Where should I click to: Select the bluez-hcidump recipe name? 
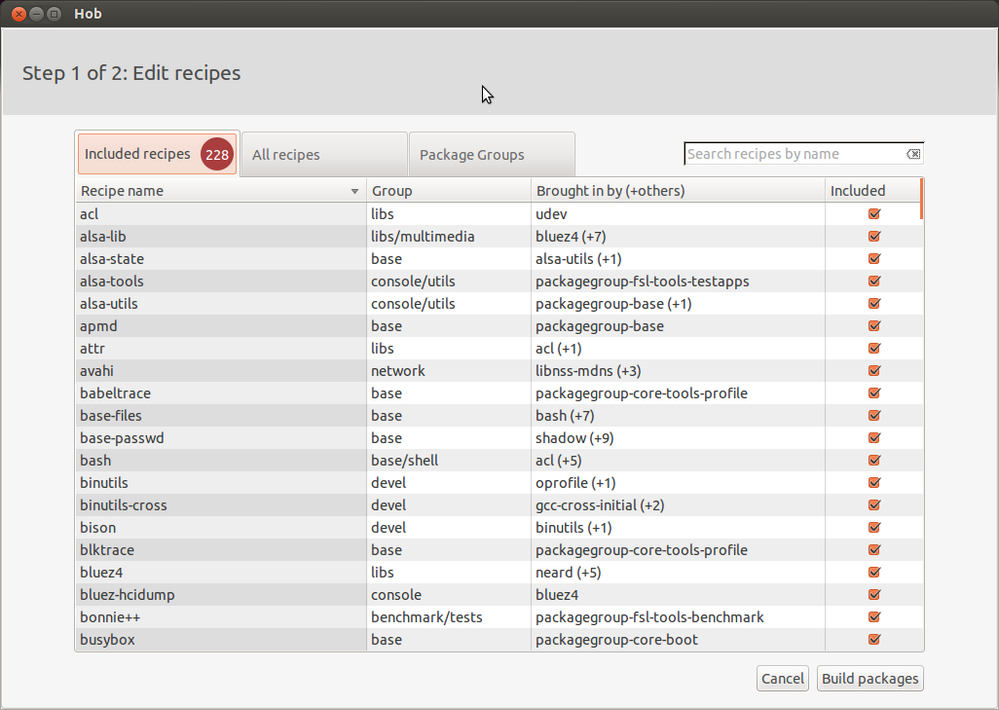click(x=127, y=595)
